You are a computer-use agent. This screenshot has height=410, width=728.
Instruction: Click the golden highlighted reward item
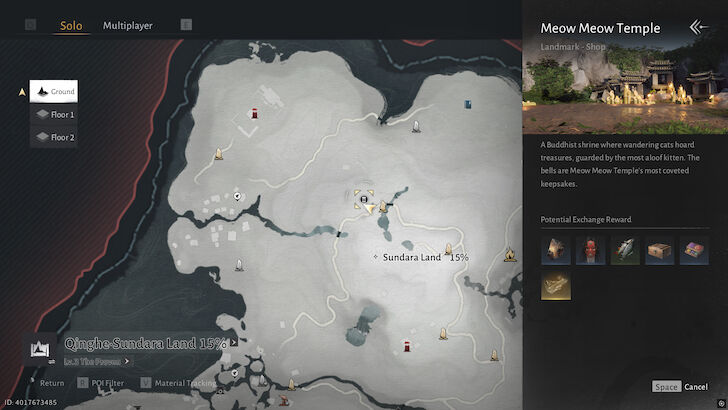[x=556, y=285]
